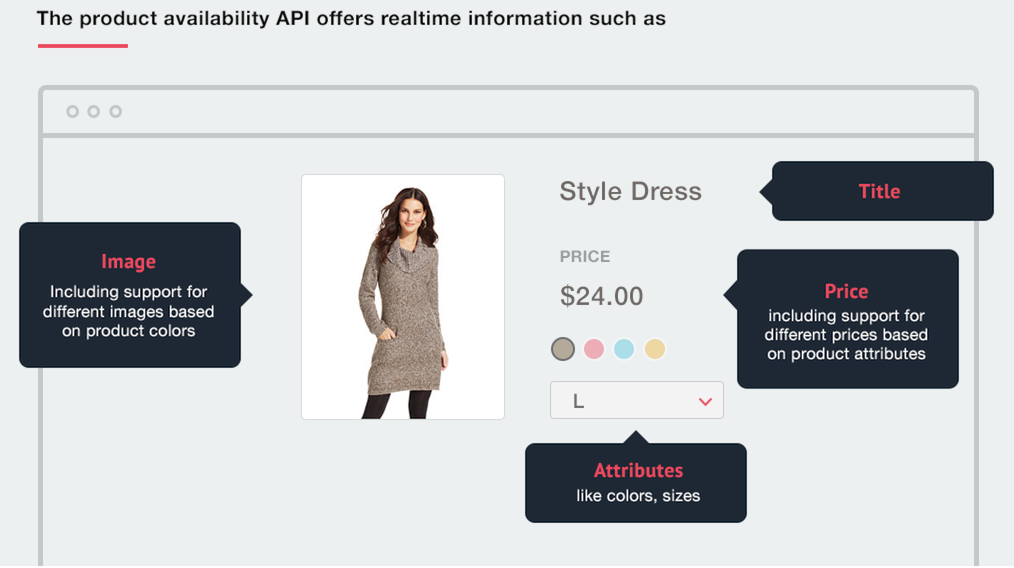Select the light blue color swatch
Image resolution: width=1014 pixels, height=568 pixels.
click(x=624, y=349)
